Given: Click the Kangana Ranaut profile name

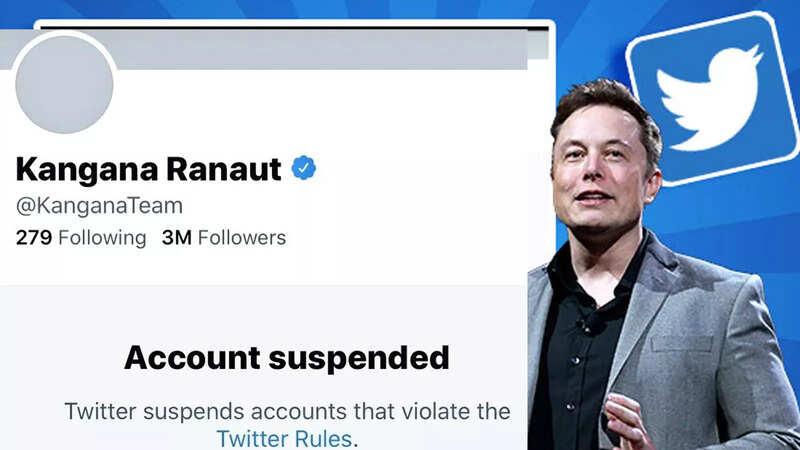Looking at the screenshot, I should (148, 169).
